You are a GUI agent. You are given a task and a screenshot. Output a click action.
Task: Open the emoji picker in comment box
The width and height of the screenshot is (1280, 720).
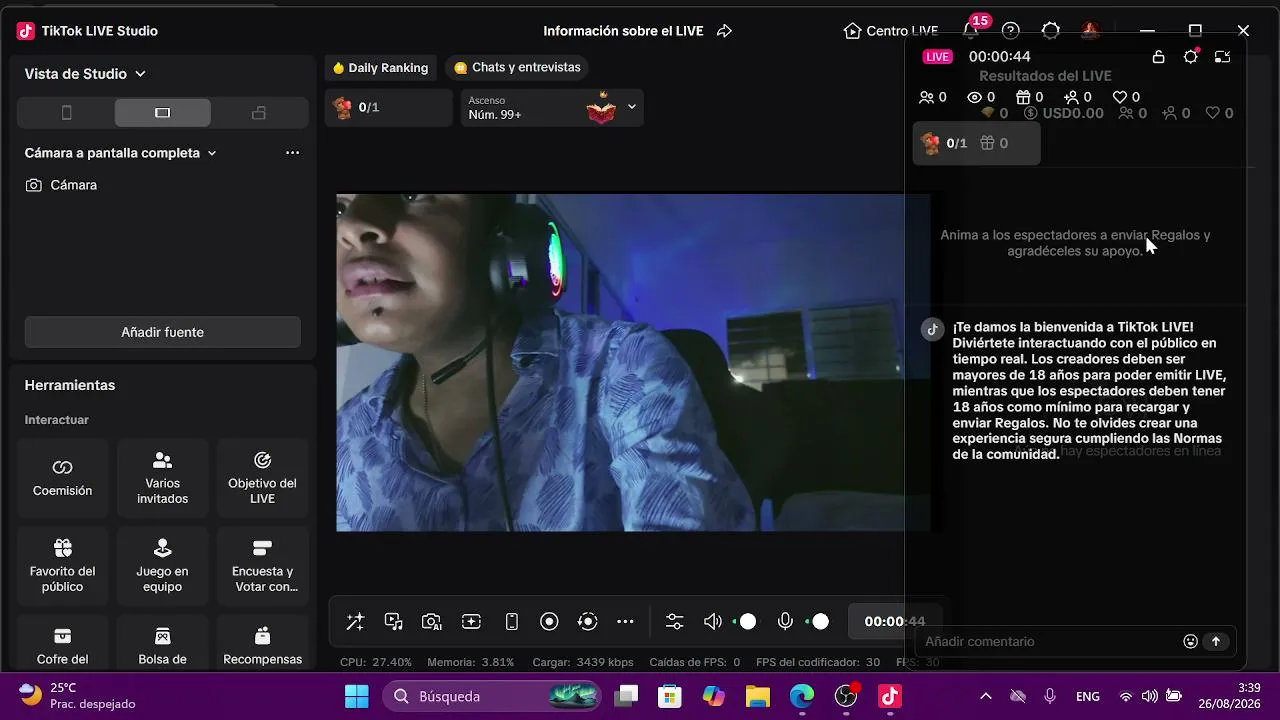pyautogui.click(x=1190, y=641)
